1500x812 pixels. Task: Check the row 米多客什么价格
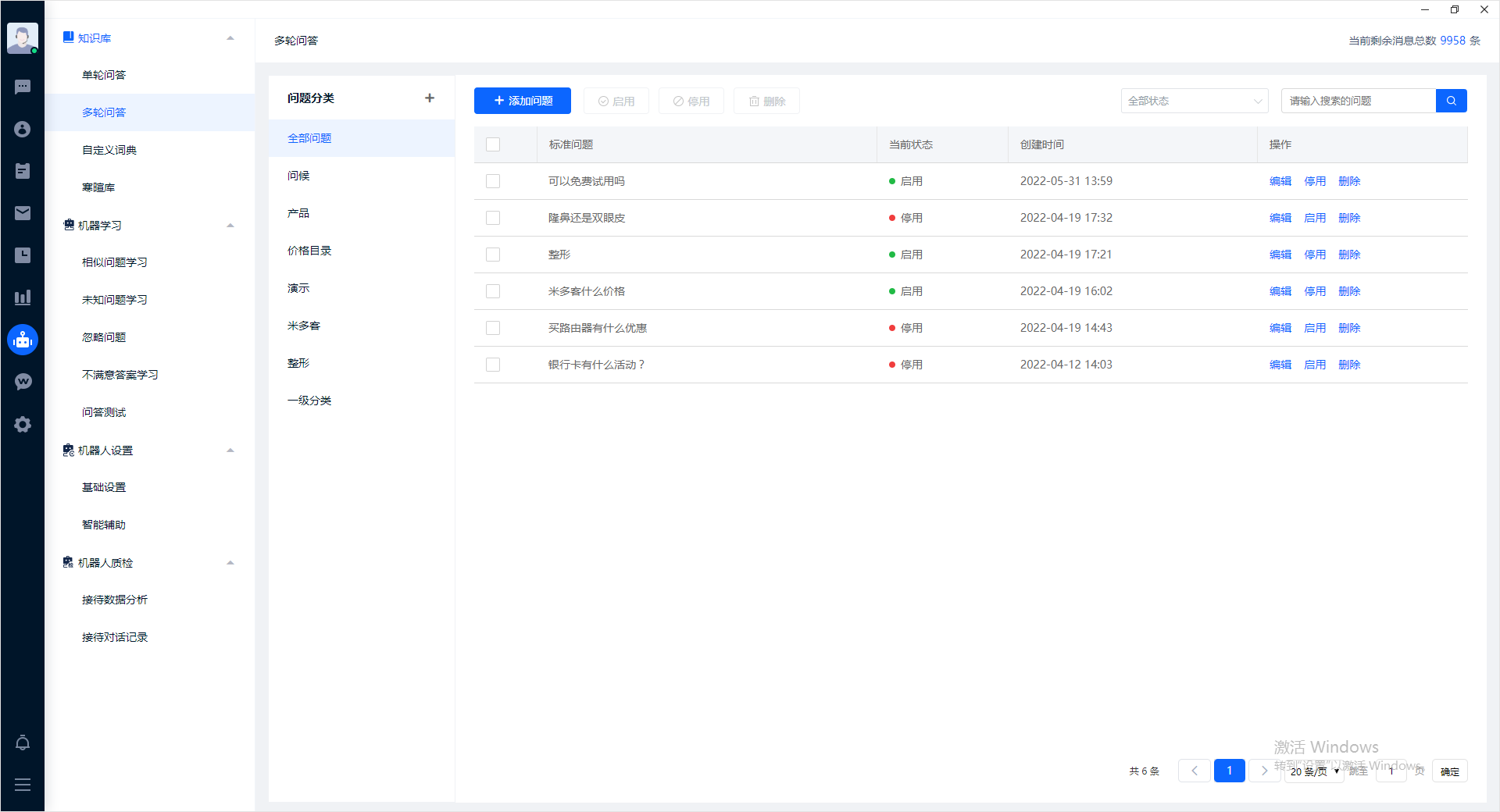(x=493, y=291)
